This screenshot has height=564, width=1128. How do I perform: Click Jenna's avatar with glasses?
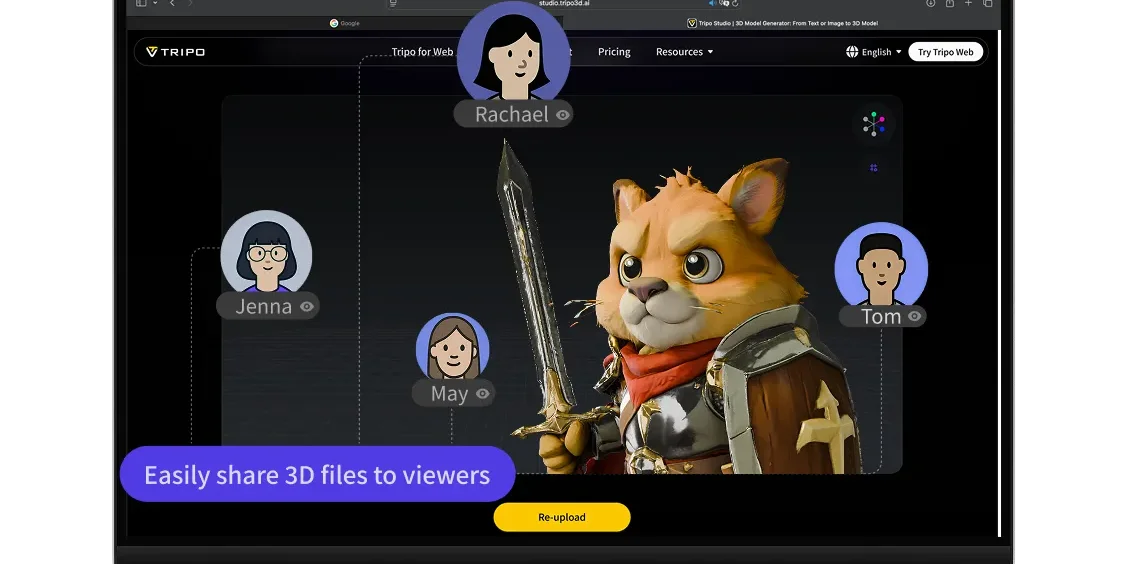[x=266, y=252]
